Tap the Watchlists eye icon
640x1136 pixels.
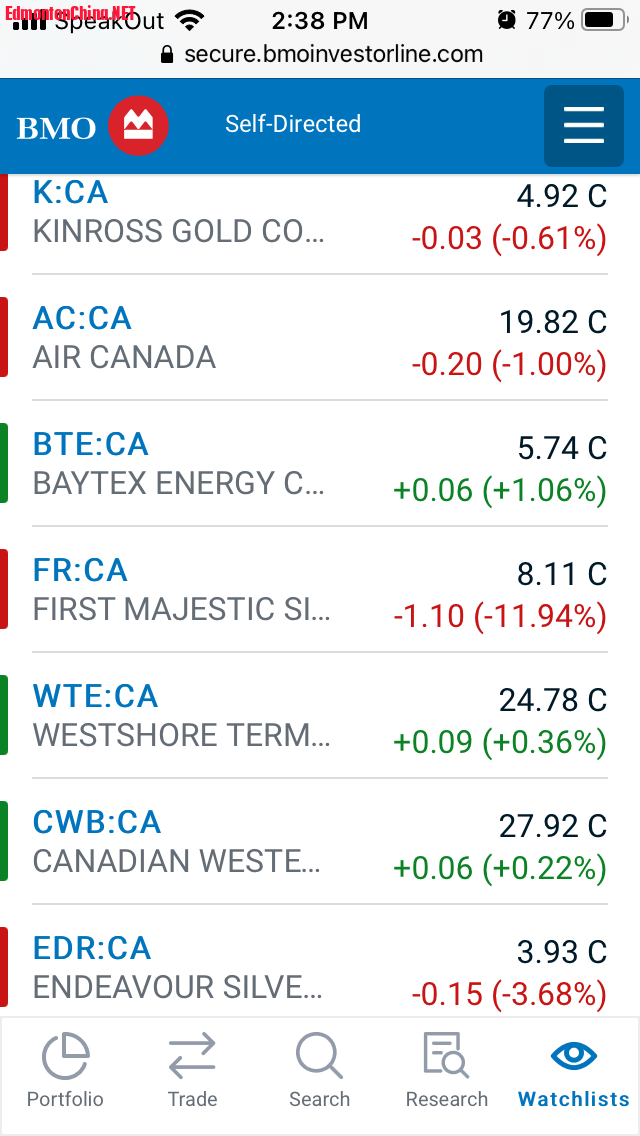click(x=574, y=1056)
